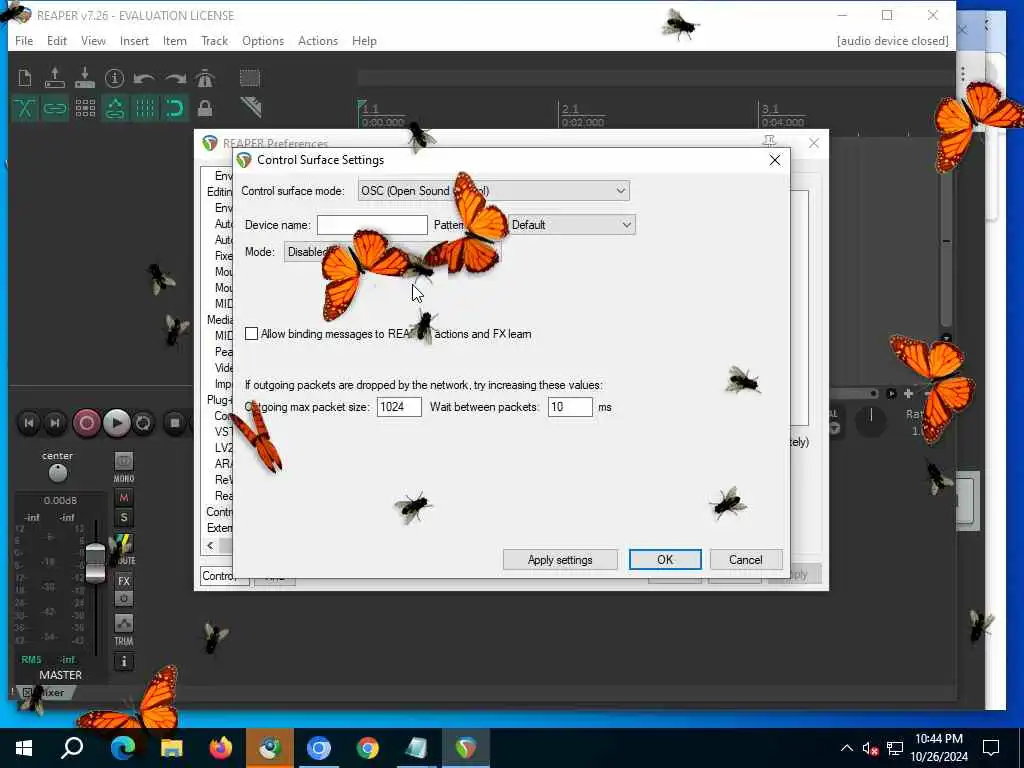
Task: Open the Actions menu
Action: click(x=318, y=40)
